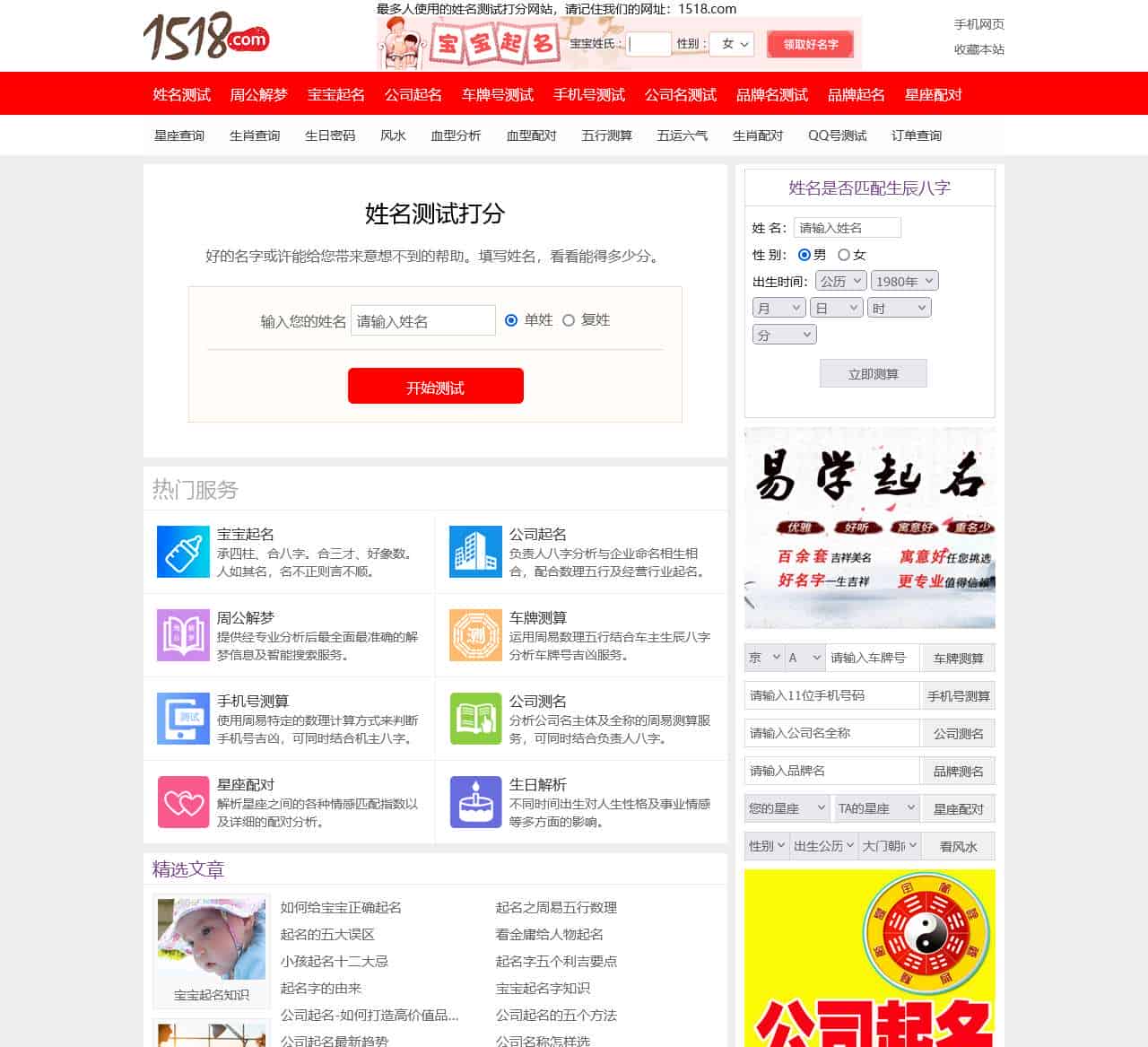Open the 车牌测算 bagua icon
Screen dimensions: 1148x1047
(x=475, y=635)
